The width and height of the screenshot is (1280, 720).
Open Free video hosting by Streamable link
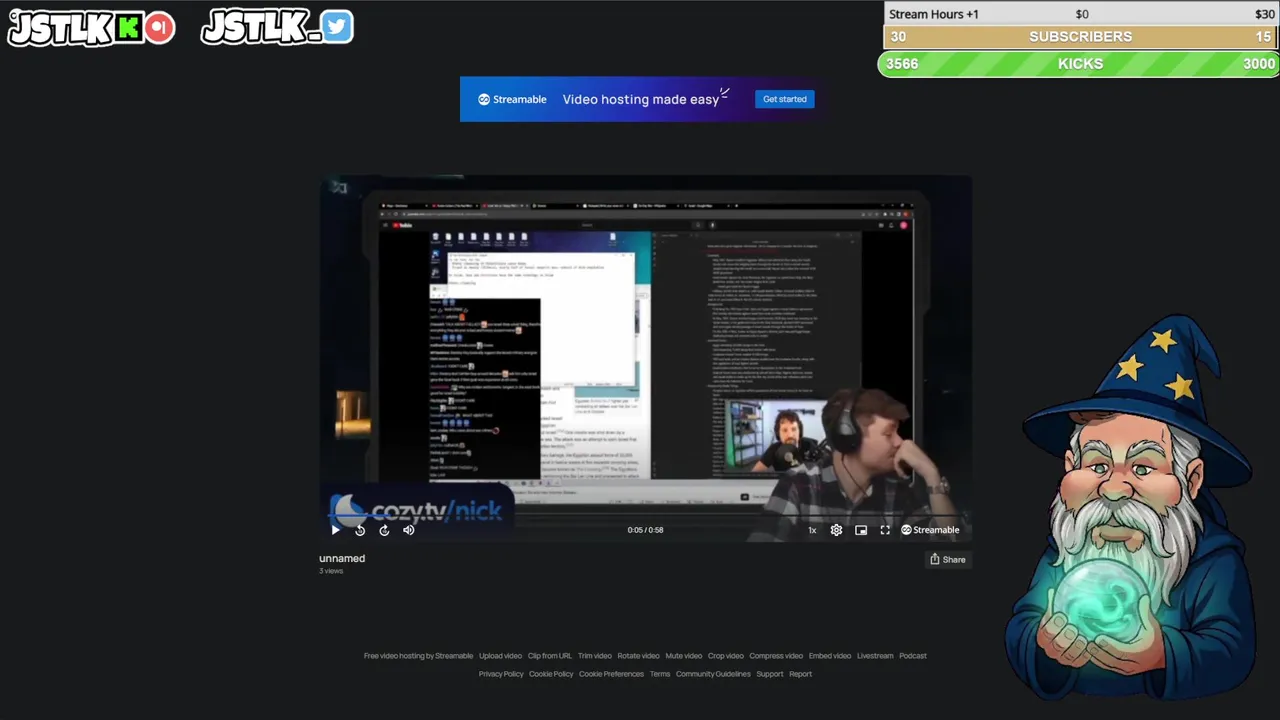coord(418,656)
